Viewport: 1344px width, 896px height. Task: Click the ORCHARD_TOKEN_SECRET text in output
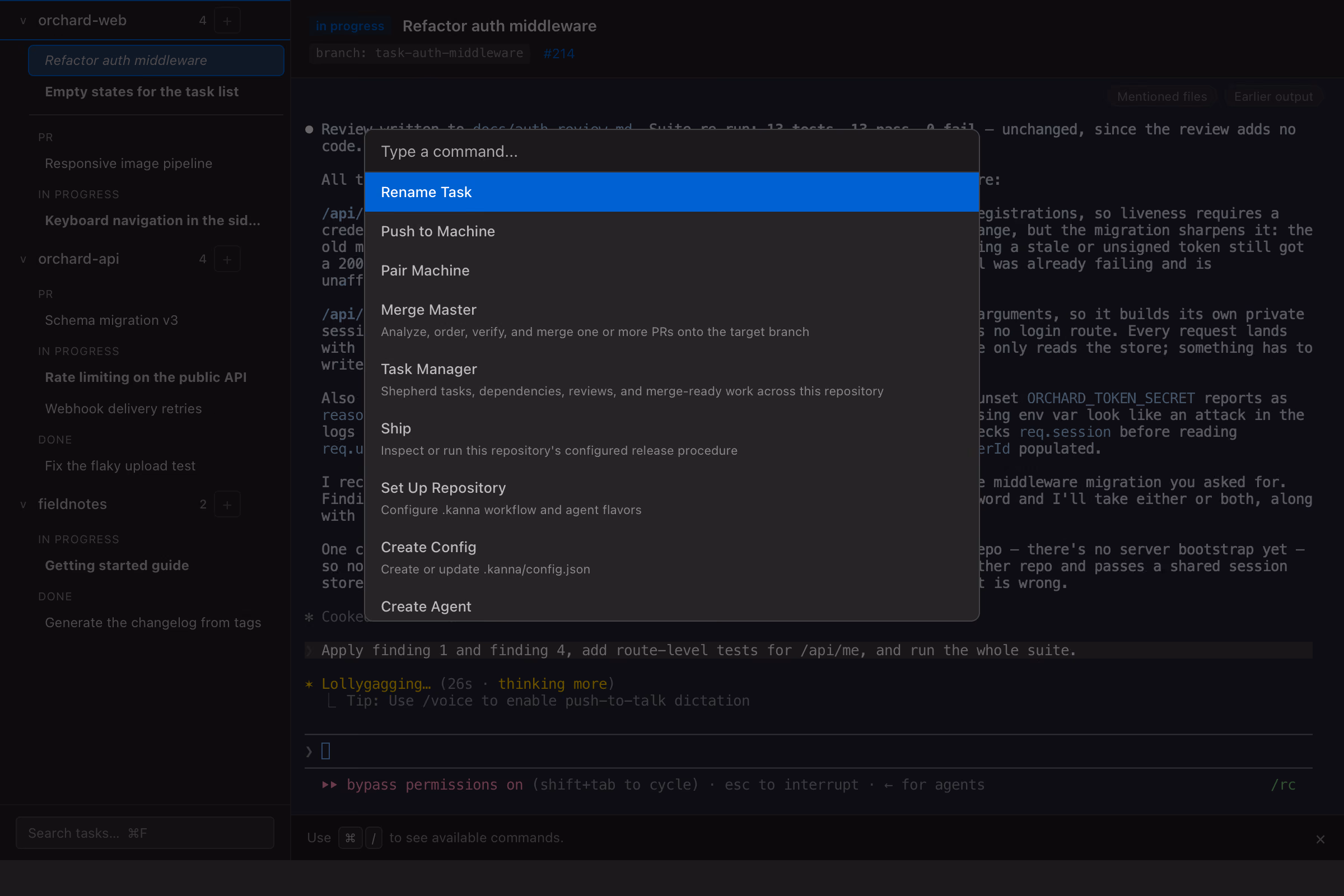[x=1110, y=398]
